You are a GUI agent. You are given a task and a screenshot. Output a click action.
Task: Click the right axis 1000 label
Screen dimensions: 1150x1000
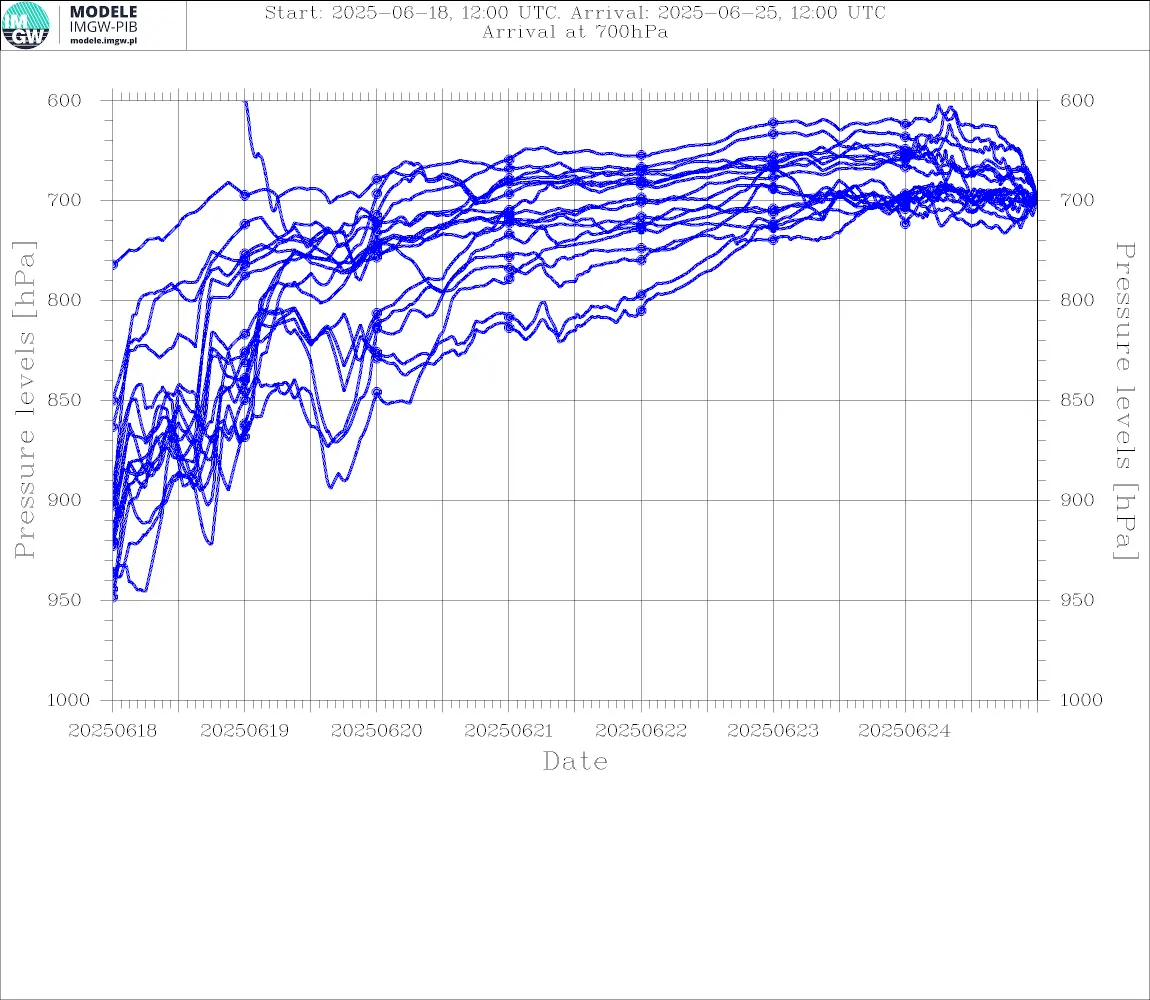(x=1082, y=700)
